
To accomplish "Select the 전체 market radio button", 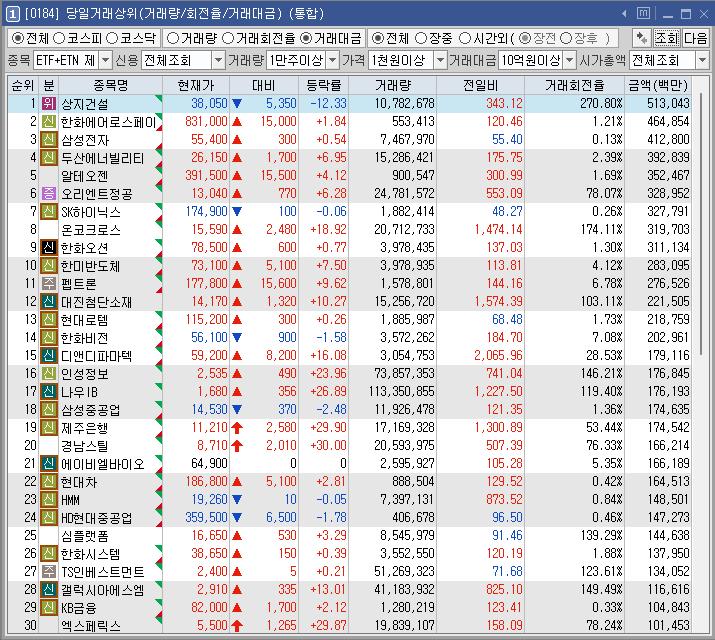I will pyautogui.click(x=17, y=38).
